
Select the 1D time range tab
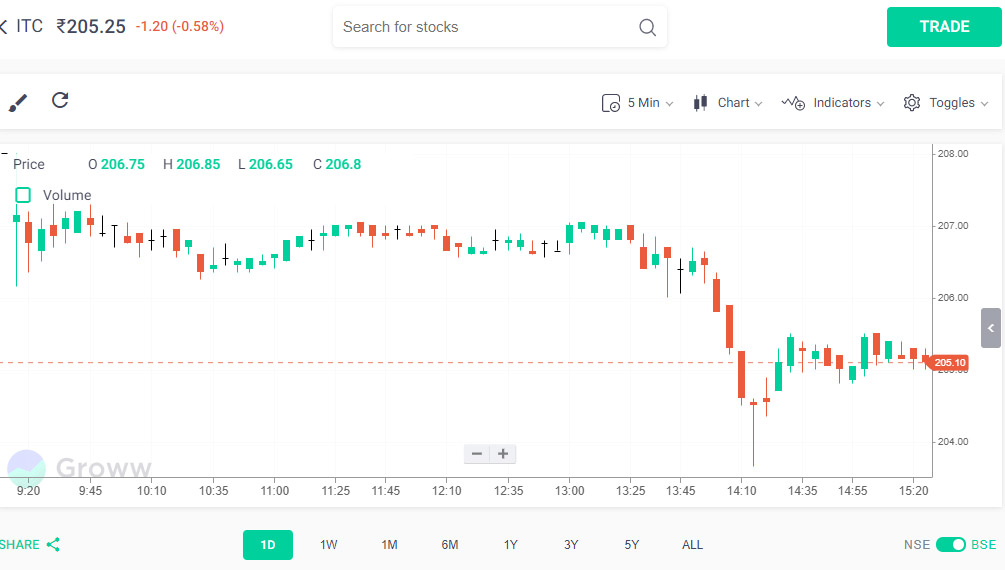click(x=268, y=545)
